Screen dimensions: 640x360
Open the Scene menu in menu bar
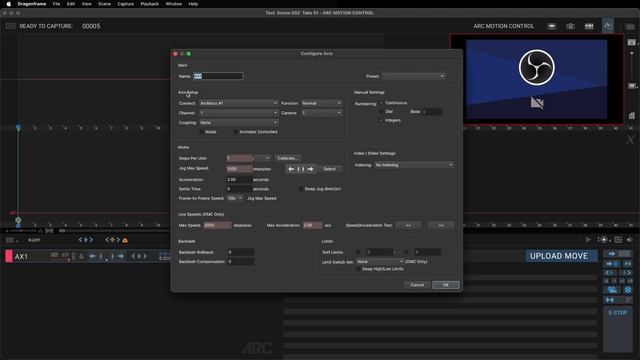104,4
